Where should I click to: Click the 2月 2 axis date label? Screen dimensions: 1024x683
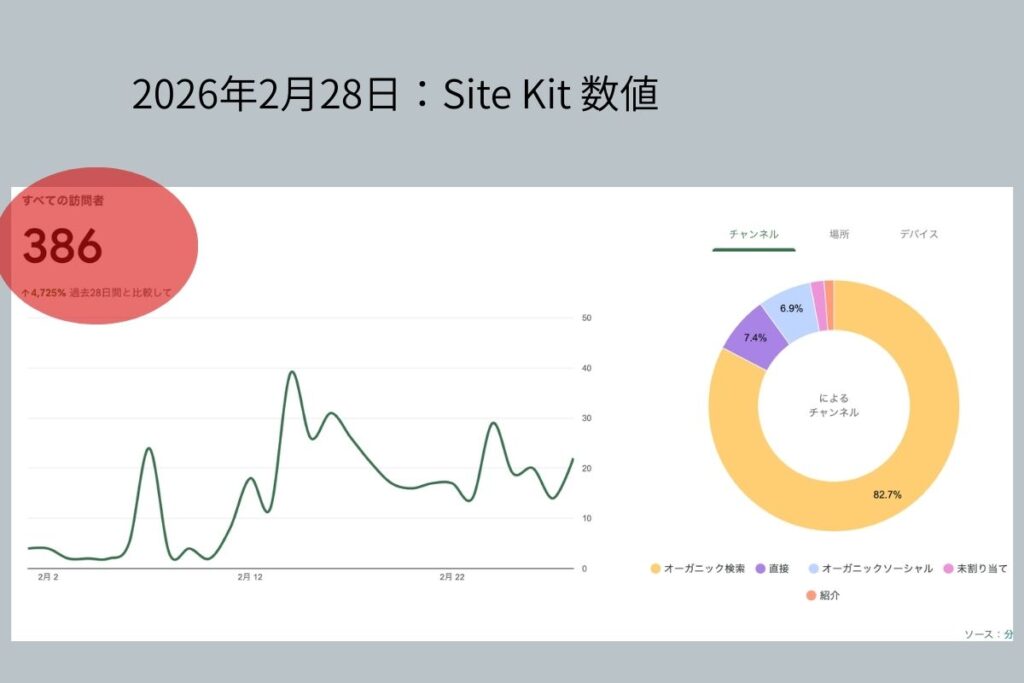47,577
